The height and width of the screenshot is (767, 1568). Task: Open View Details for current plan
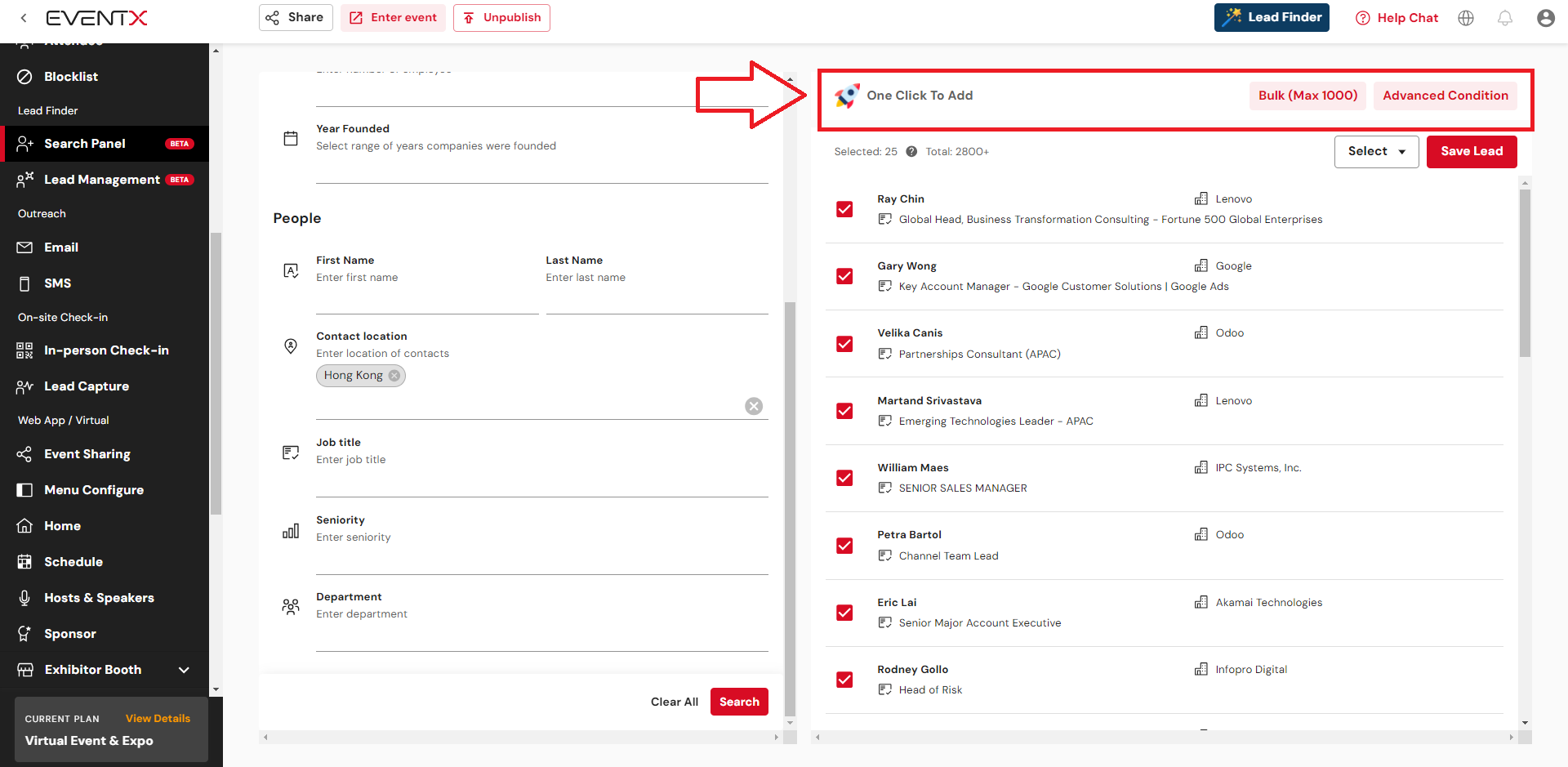(x=158, y=719)
